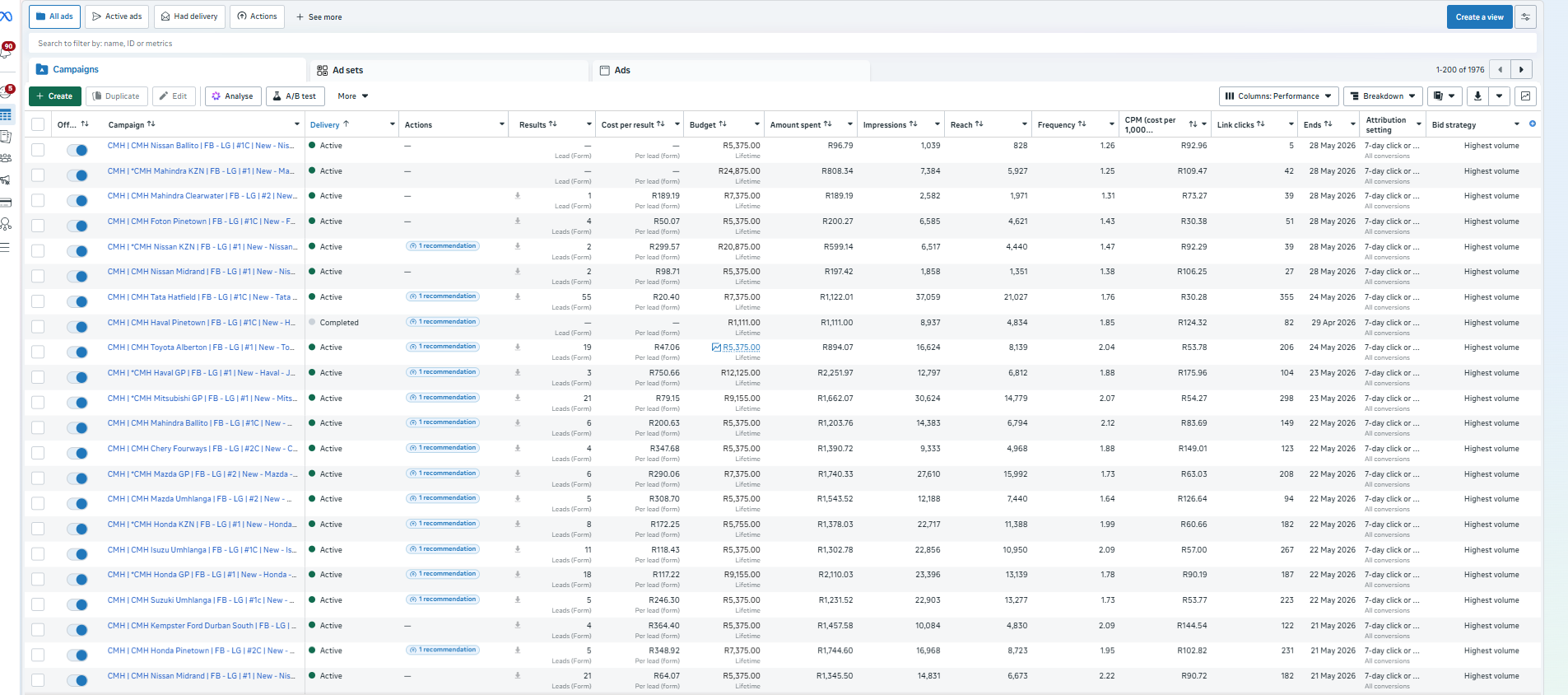Tick checkbox for CMH Tata Hatfield campaign
Viewport: 1568px width, 695px height.
pyautogui.click(x=38, y=301)
